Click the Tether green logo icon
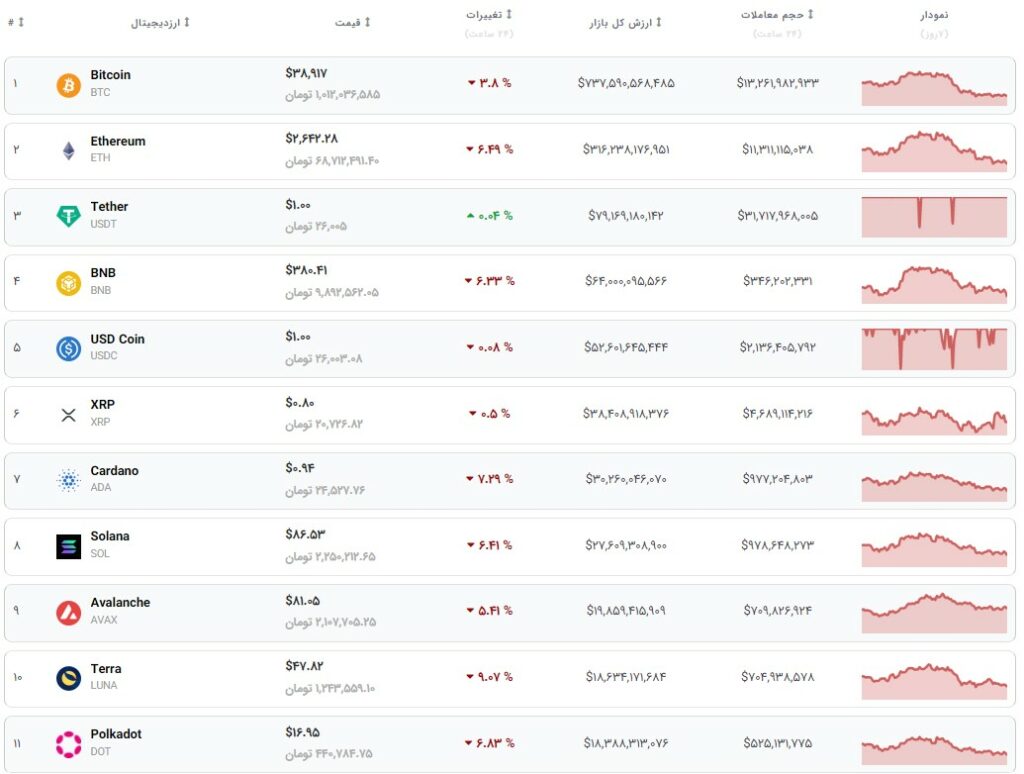1024x774 pixels. click(69, 216)
